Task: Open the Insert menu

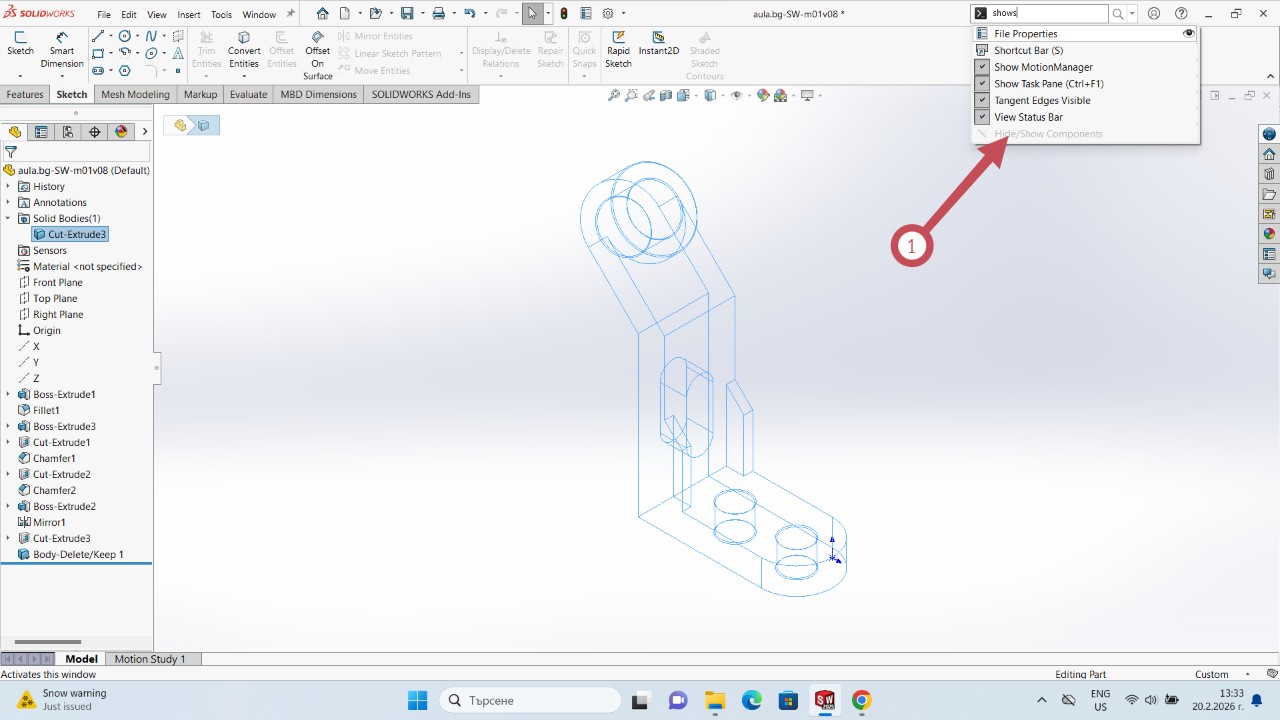Action: (188, 15)
